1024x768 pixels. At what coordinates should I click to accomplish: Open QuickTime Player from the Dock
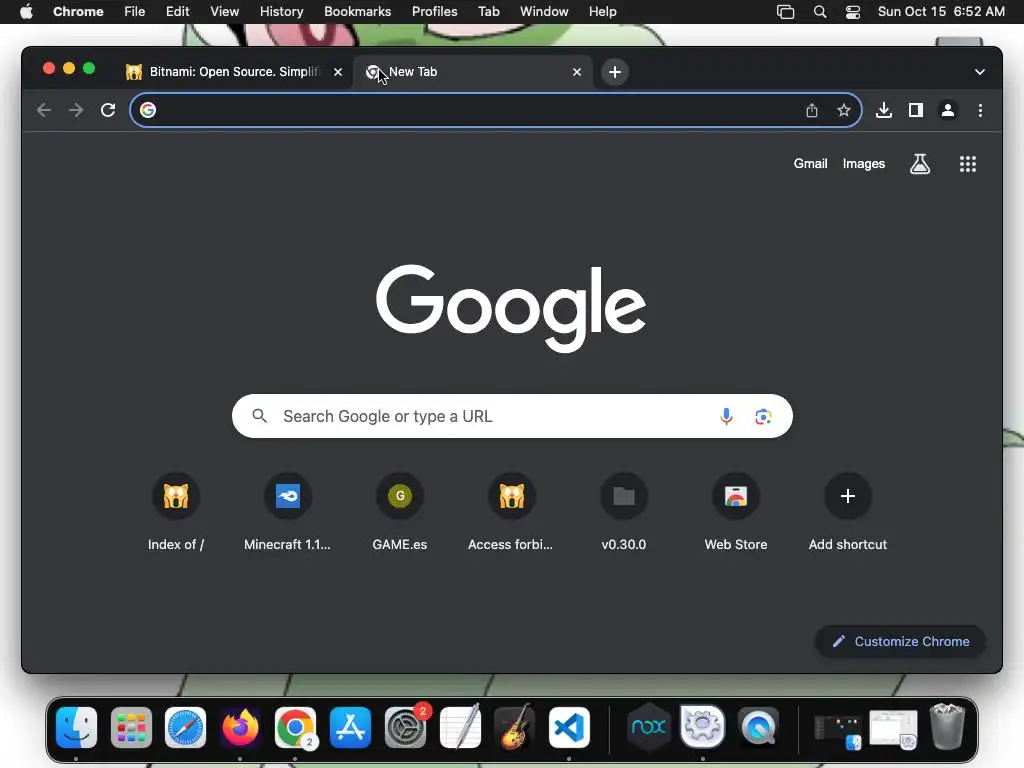tap(758, 728)
